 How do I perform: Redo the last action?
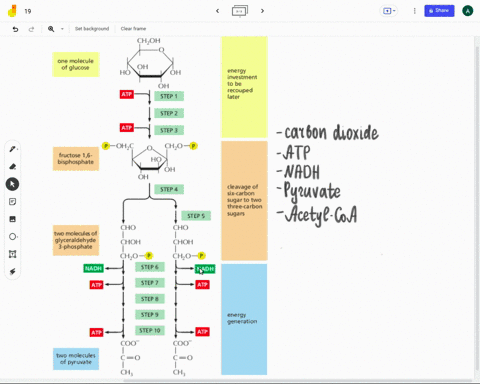pyautogui.click(x=31, y=29)
